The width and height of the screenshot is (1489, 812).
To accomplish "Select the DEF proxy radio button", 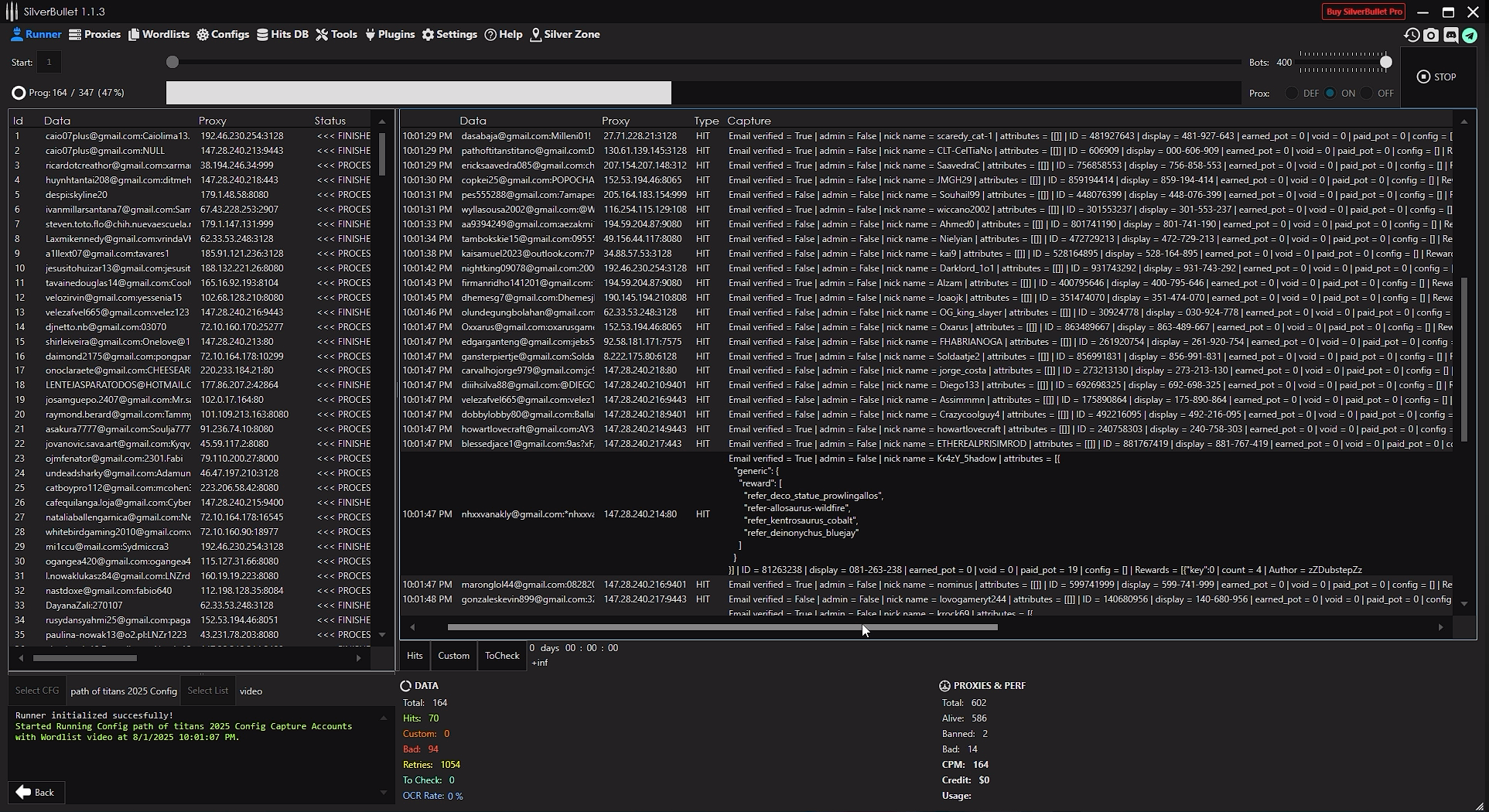I will (x=1292, y=93).
